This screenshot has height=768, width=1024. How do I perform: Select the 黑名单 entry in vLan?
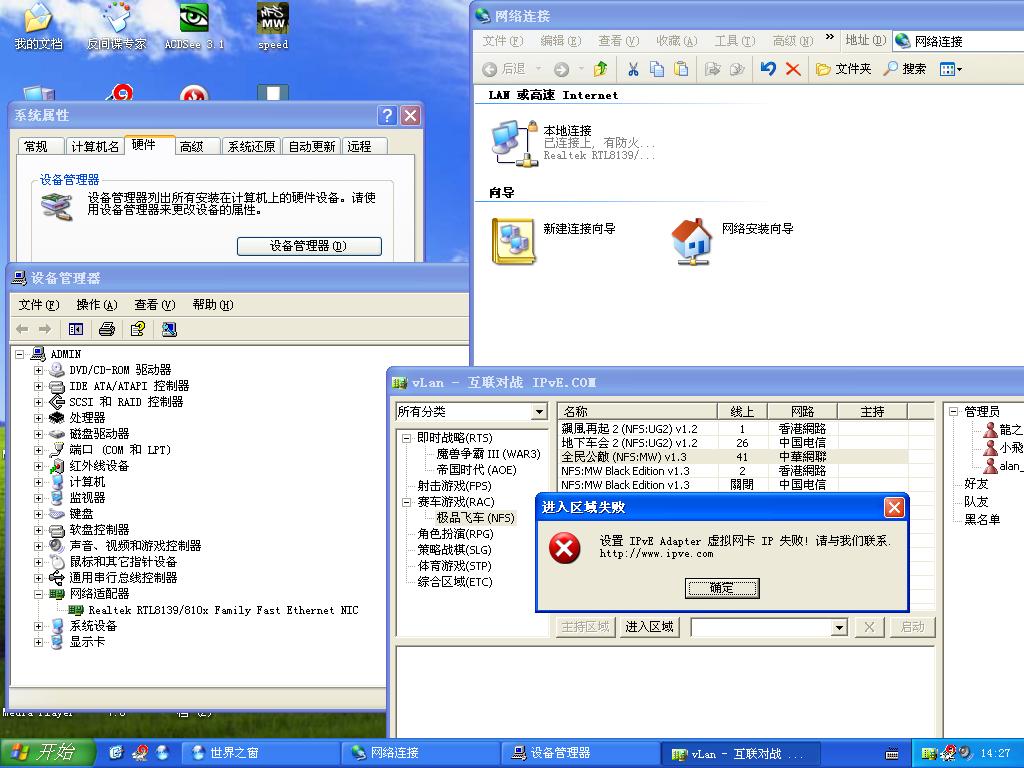(x=982, y=520)
